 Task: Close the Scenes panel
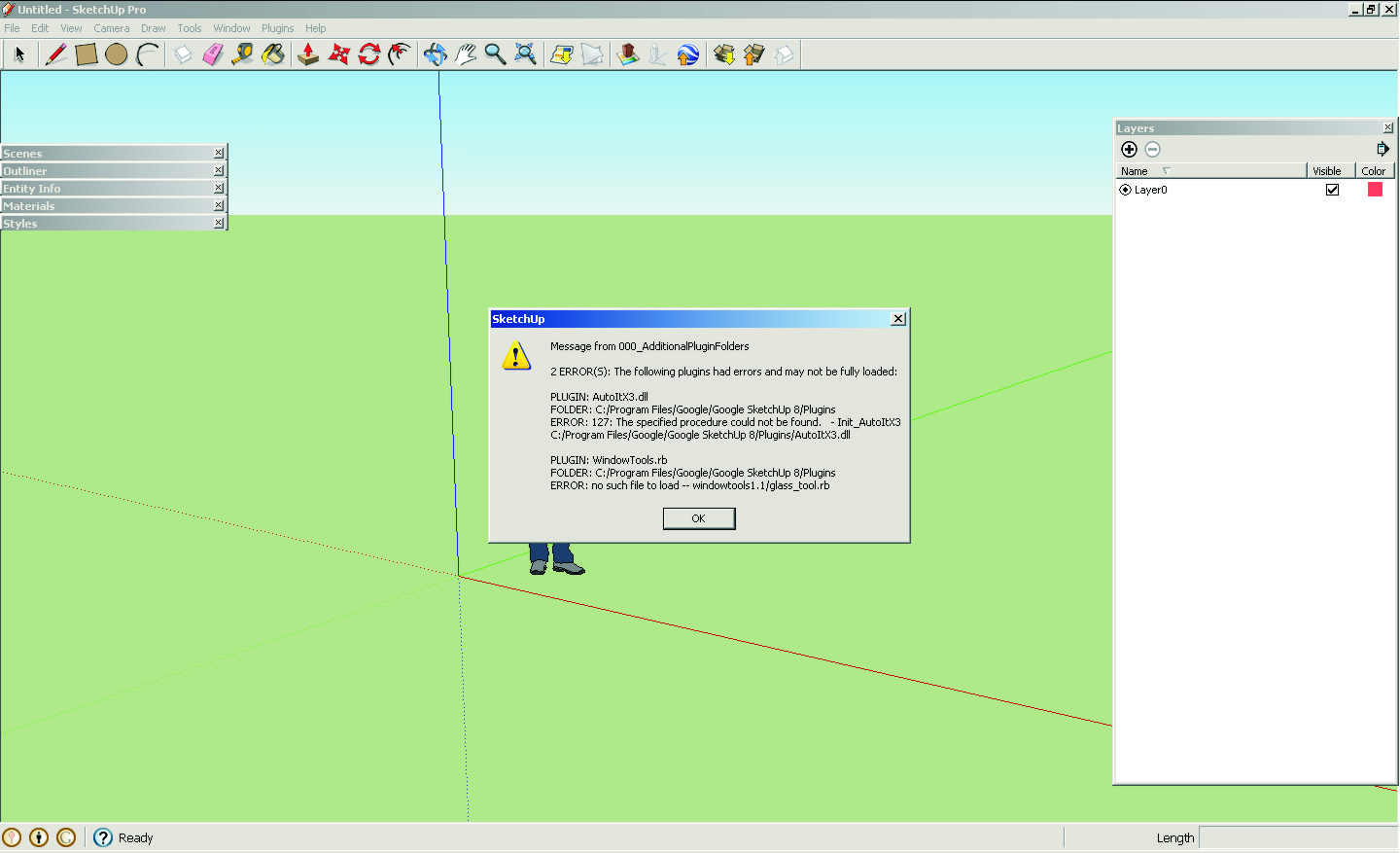(219, 153)
